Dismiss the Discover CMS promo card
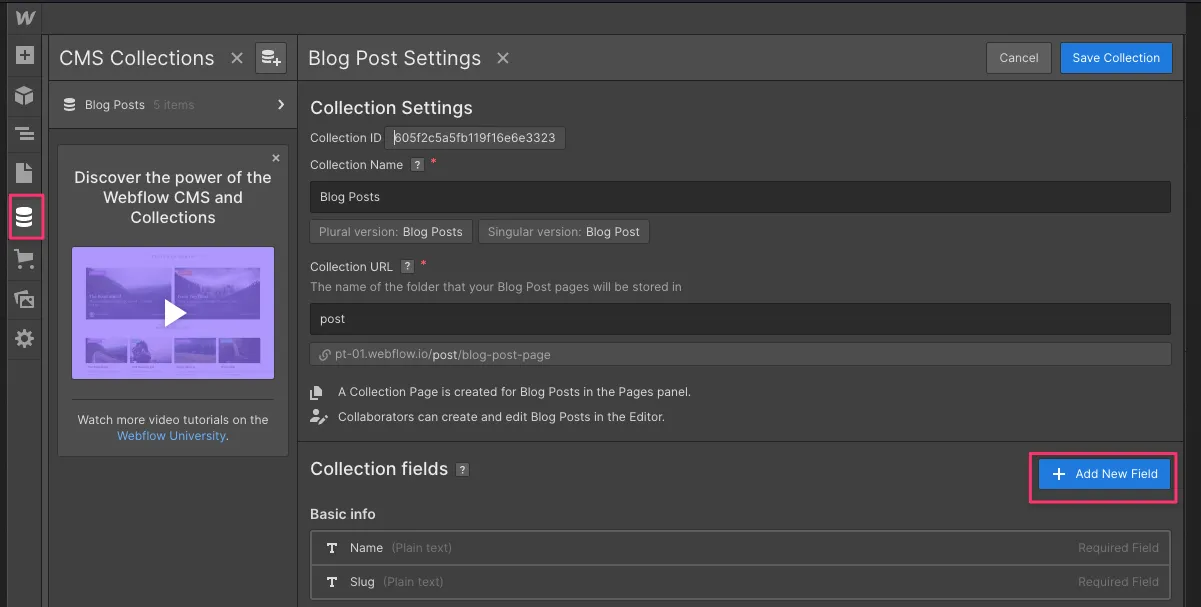Viewport: 1201px width, 607px height. [x=276, y=158]
